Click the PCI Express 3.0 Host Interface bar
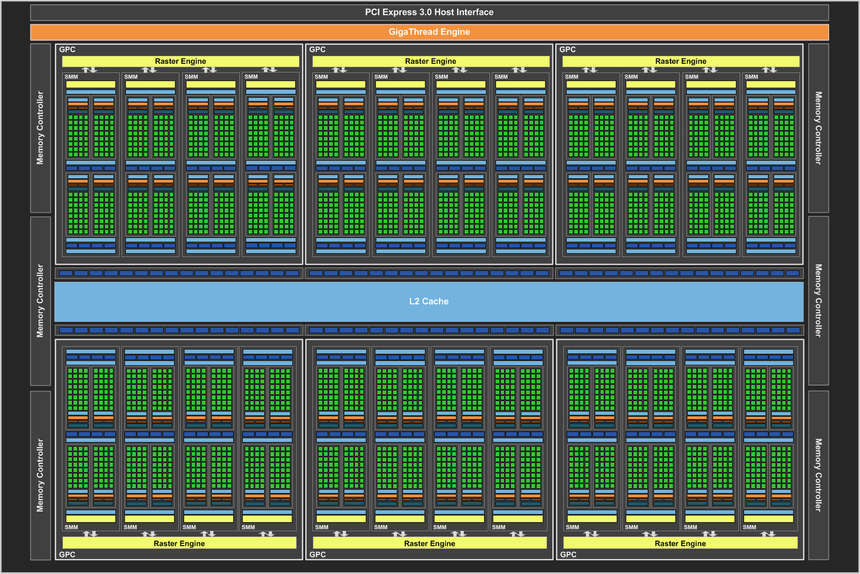The width and height of the screenshot is (860, 574). (429, 12)
